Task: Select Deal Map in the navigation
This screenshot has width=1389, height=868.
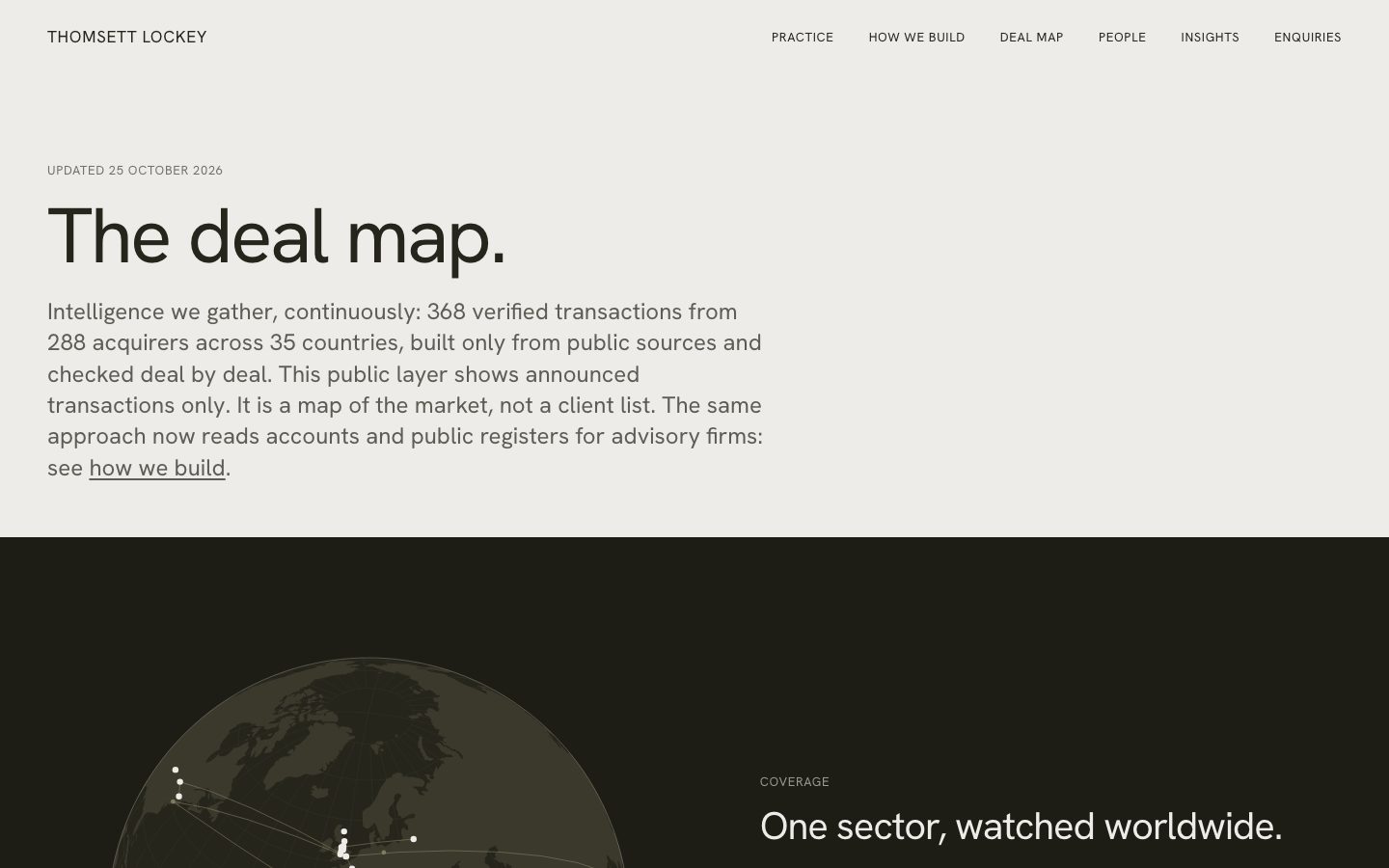Action: click(1031, 38)
